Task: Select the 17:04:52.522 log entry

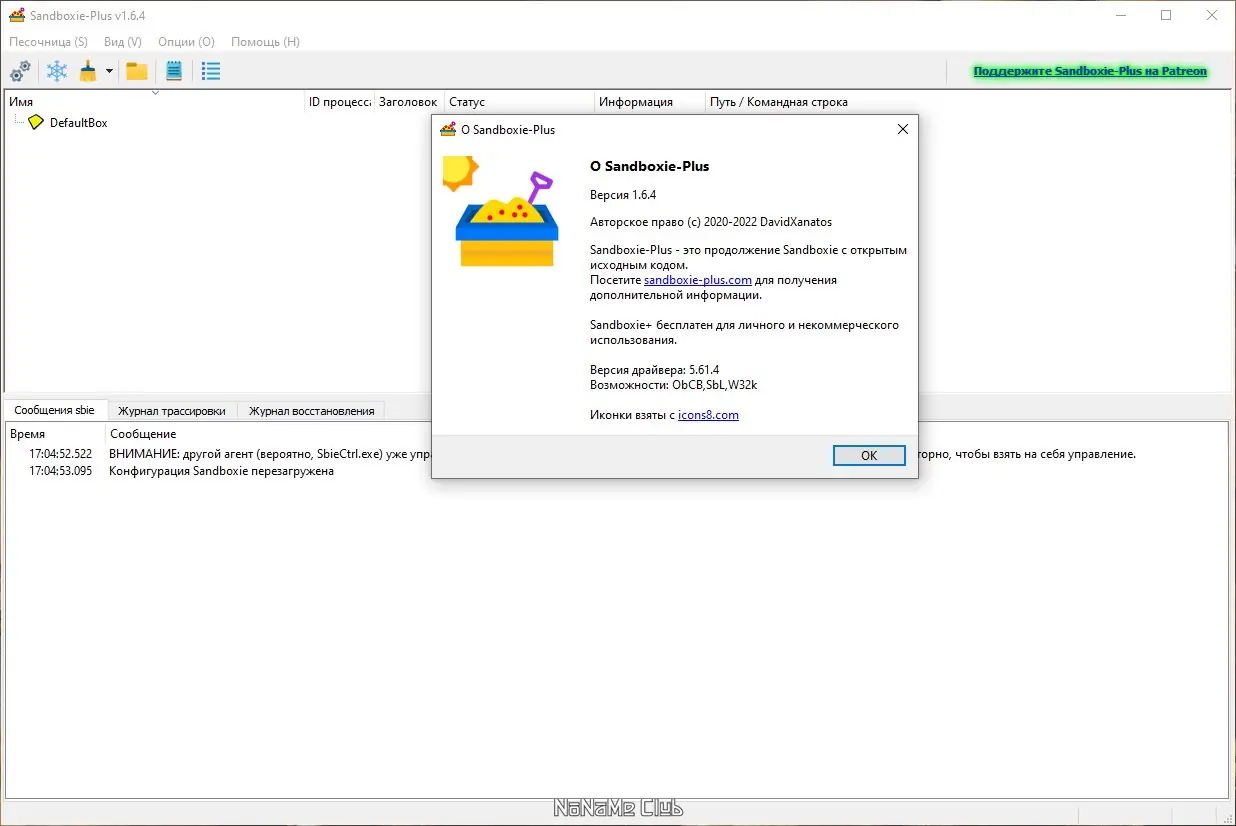Action: tap(60, 454)
